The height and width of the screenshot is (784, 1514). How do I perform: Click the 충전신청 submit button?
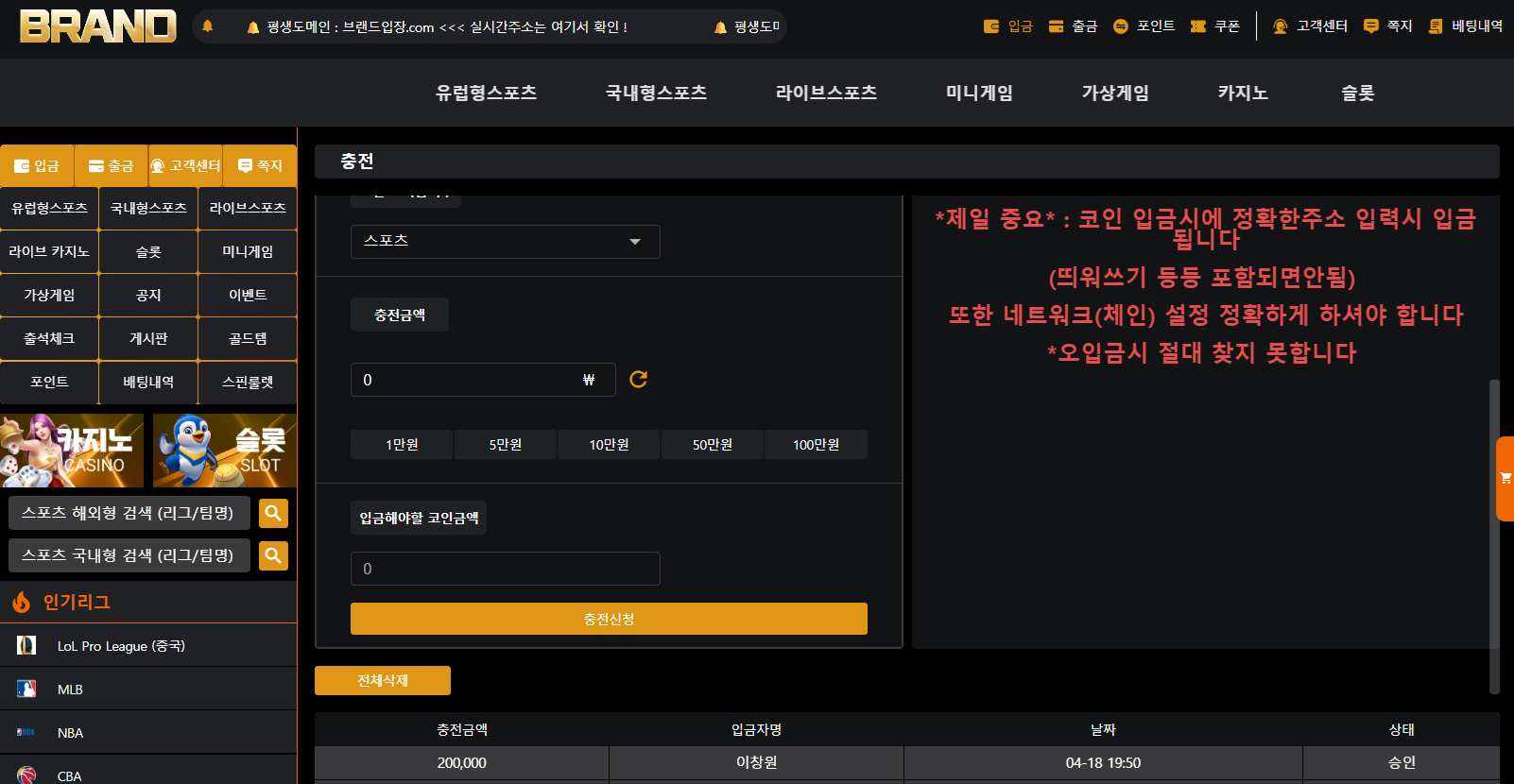[609, 619]
